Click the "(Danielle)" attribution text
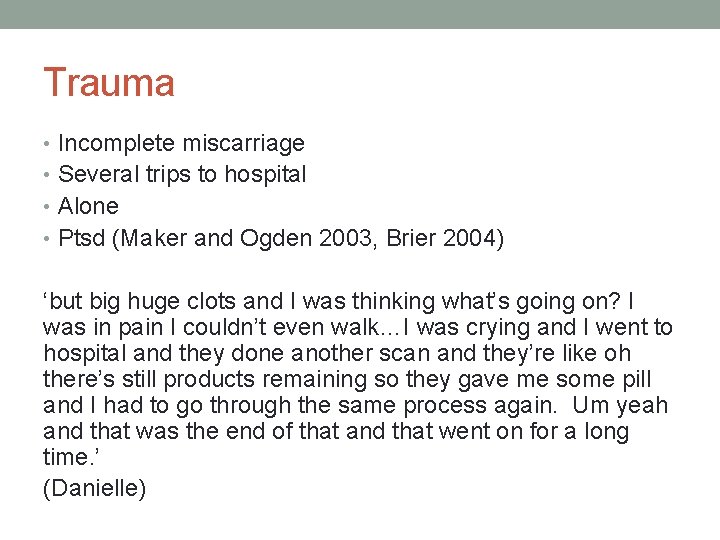Image resolution: width=720 pixels, height=540 pixels. tap(95, 490)
